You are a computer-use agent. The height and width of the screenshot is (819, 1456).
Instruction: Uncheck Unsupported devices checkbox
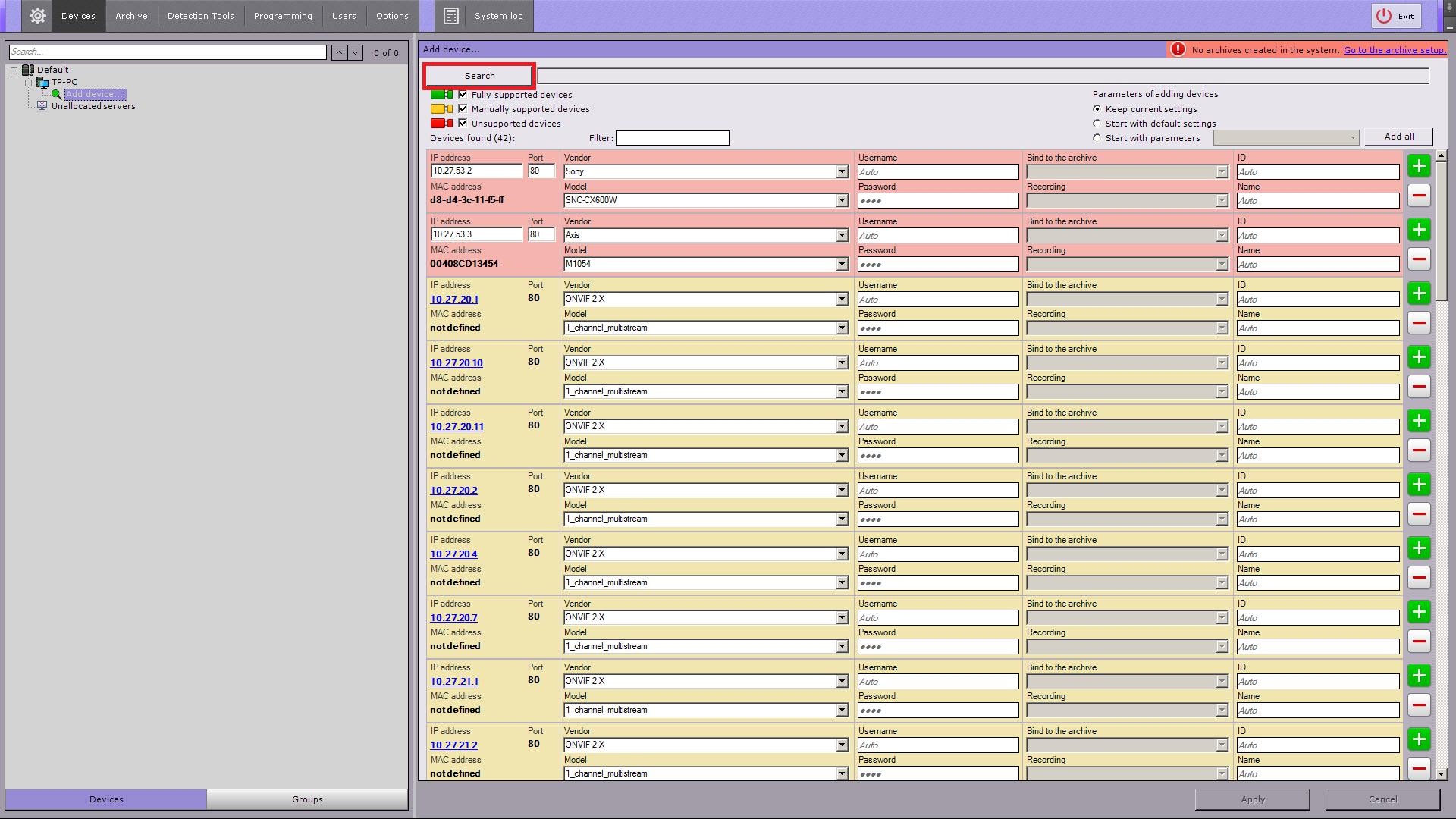pos(463,123)
